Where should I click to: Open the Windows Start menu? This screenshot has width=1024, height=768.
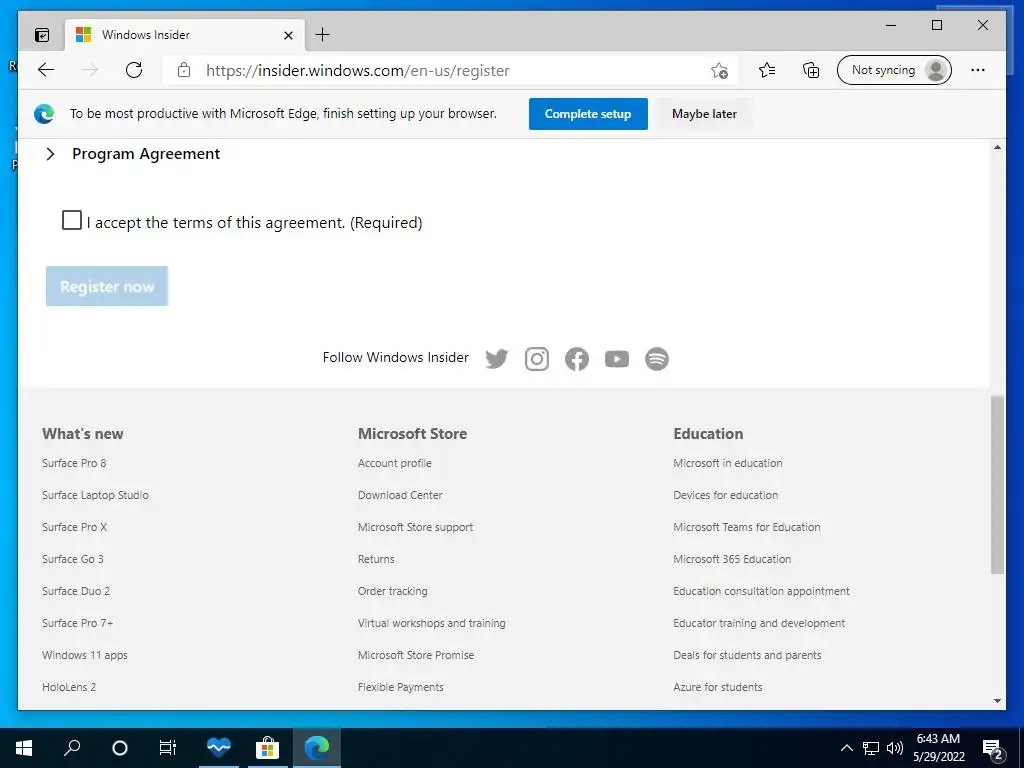coord(24,748)
